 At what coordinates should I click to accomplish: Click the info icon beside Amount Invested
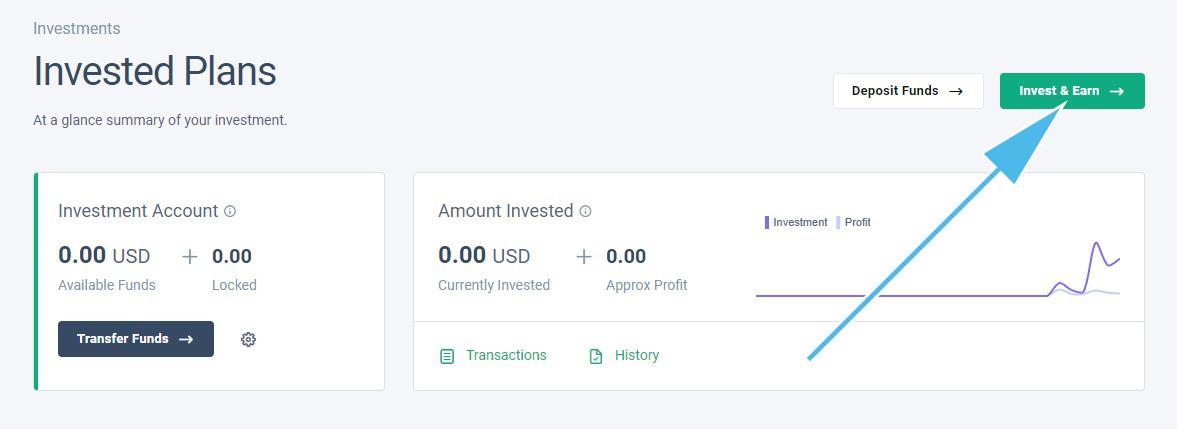point(585,212)
